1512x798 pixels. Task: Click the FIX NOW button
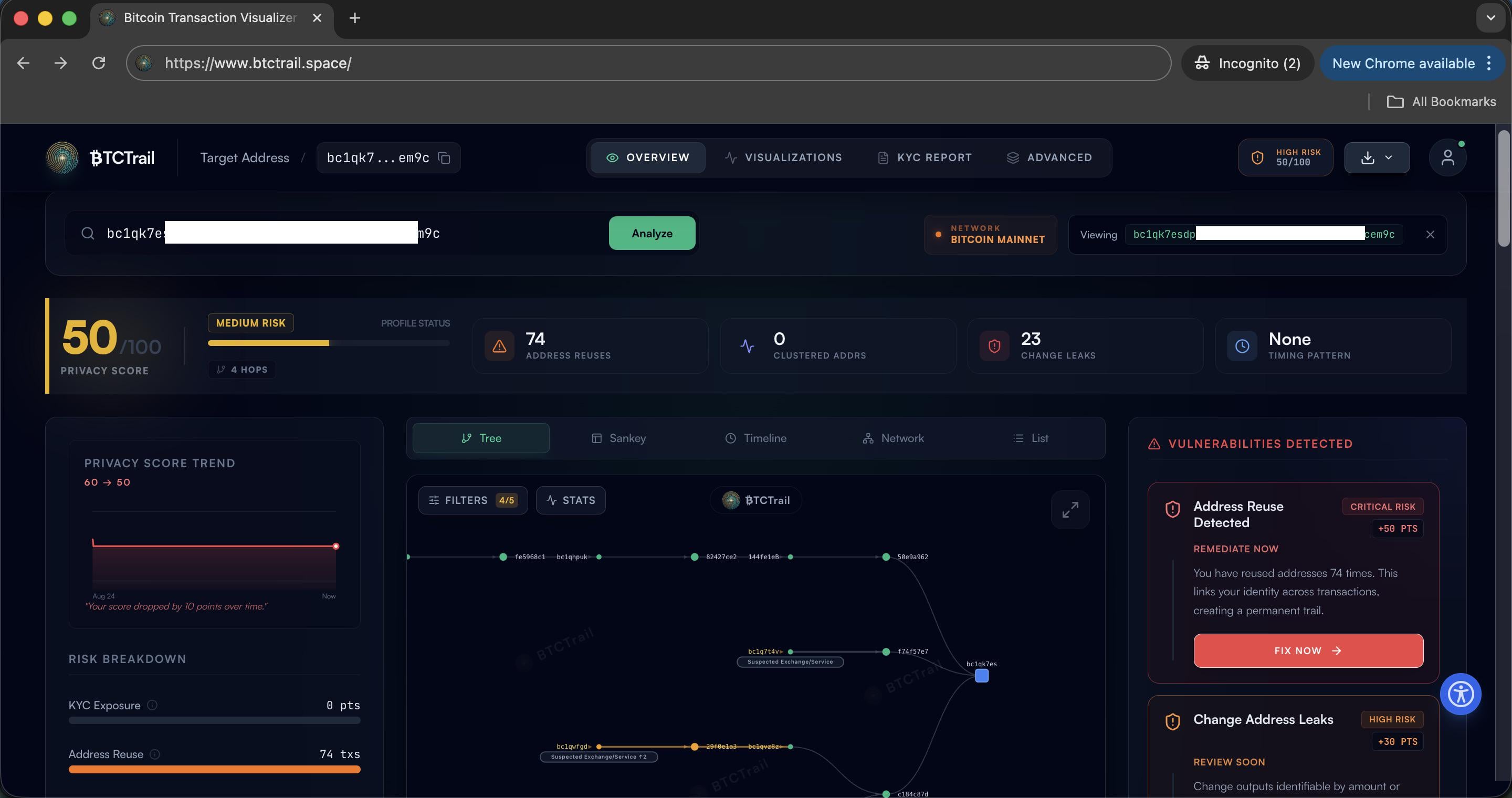click(x=1308, y=650)
